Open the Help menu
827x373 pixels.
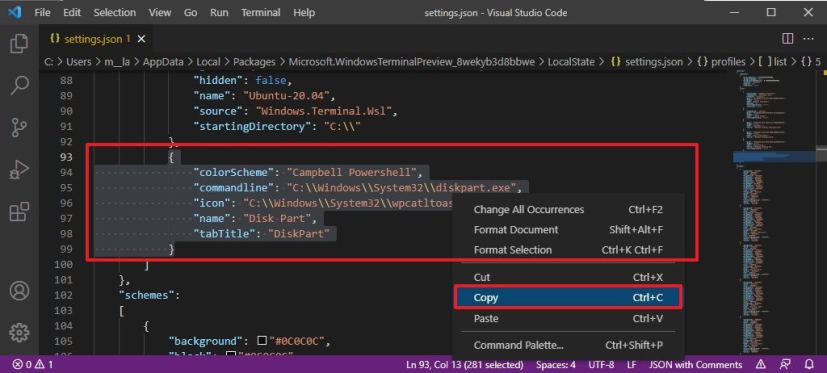click(x=304, y=12)
